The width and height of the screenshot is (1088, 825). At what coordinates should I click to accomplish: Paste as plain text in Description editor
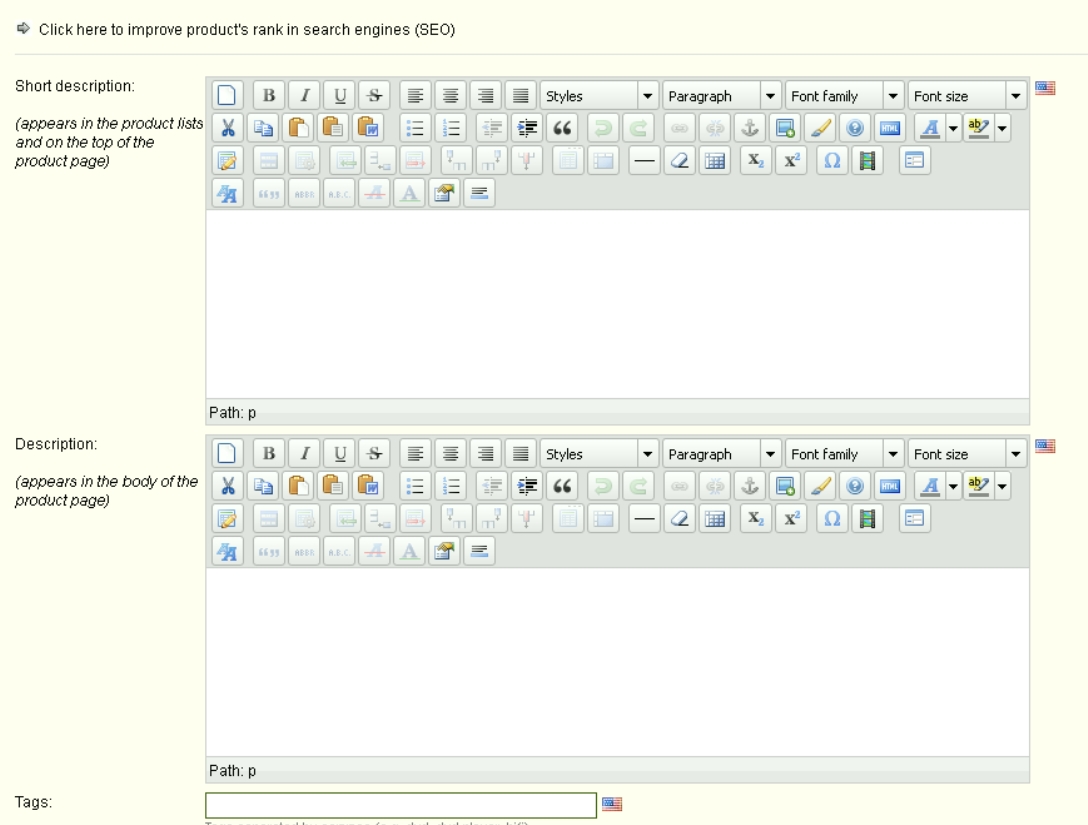(333, 486)
